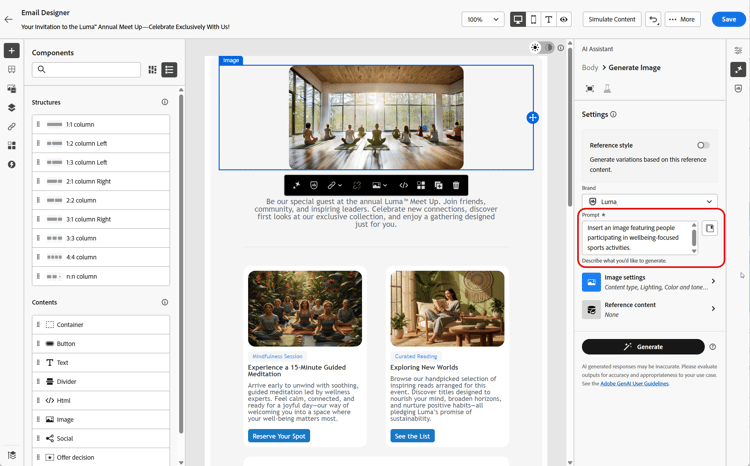Expand Image settings section
Viewport: 750px width, 466px height.
click(x=649, y=282)
